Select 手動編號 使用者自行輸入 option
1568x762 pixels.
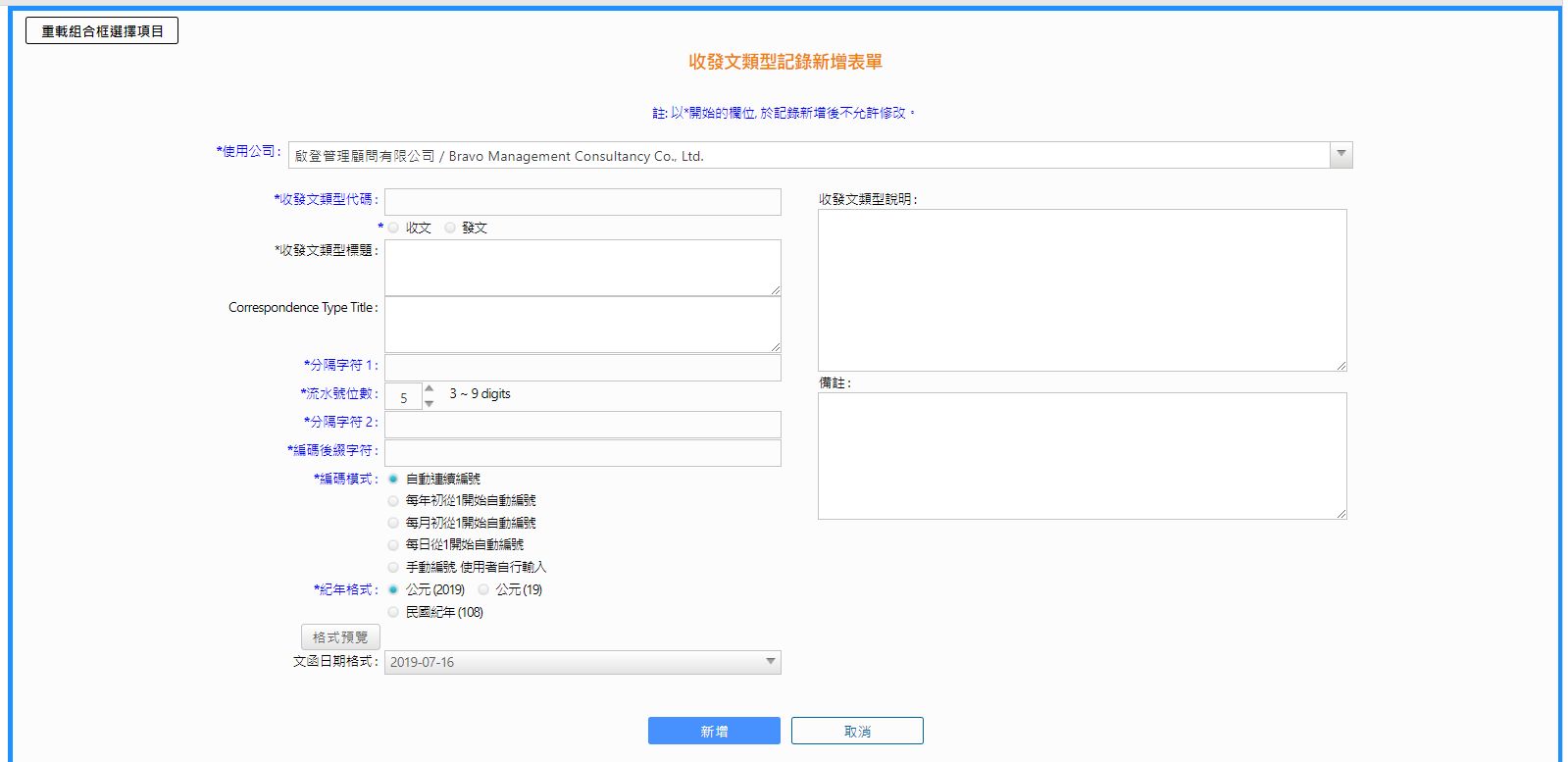pyautogui.click(x=393, y=567)
